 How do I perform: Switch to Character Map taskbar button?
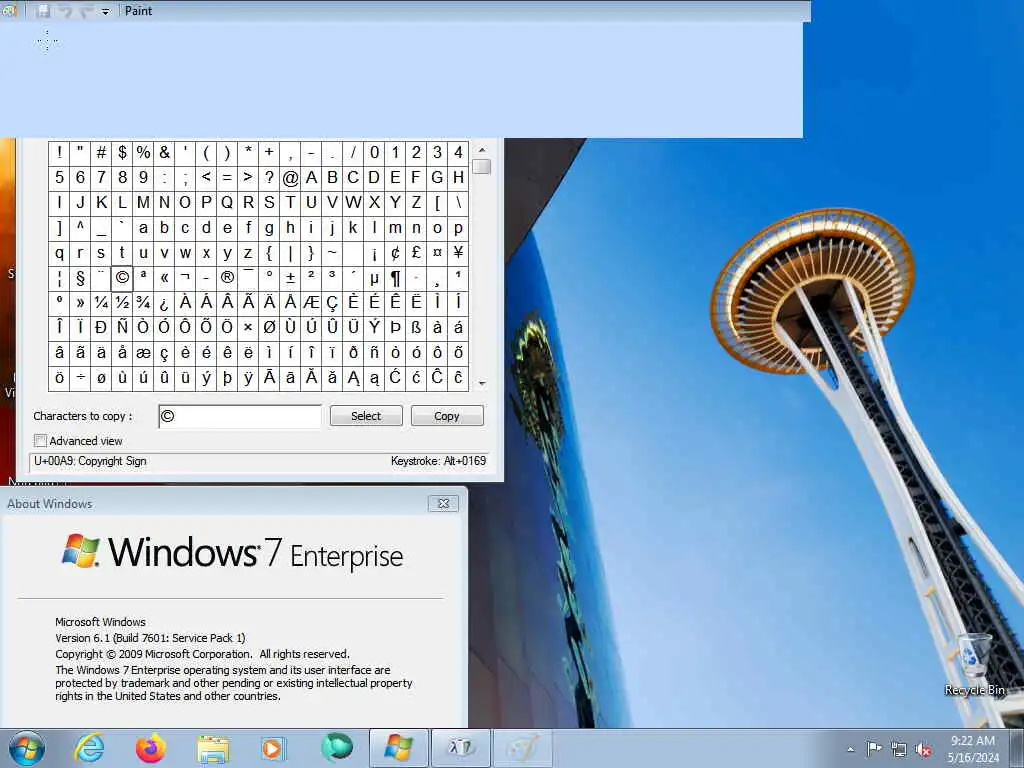tap(461, 748)
